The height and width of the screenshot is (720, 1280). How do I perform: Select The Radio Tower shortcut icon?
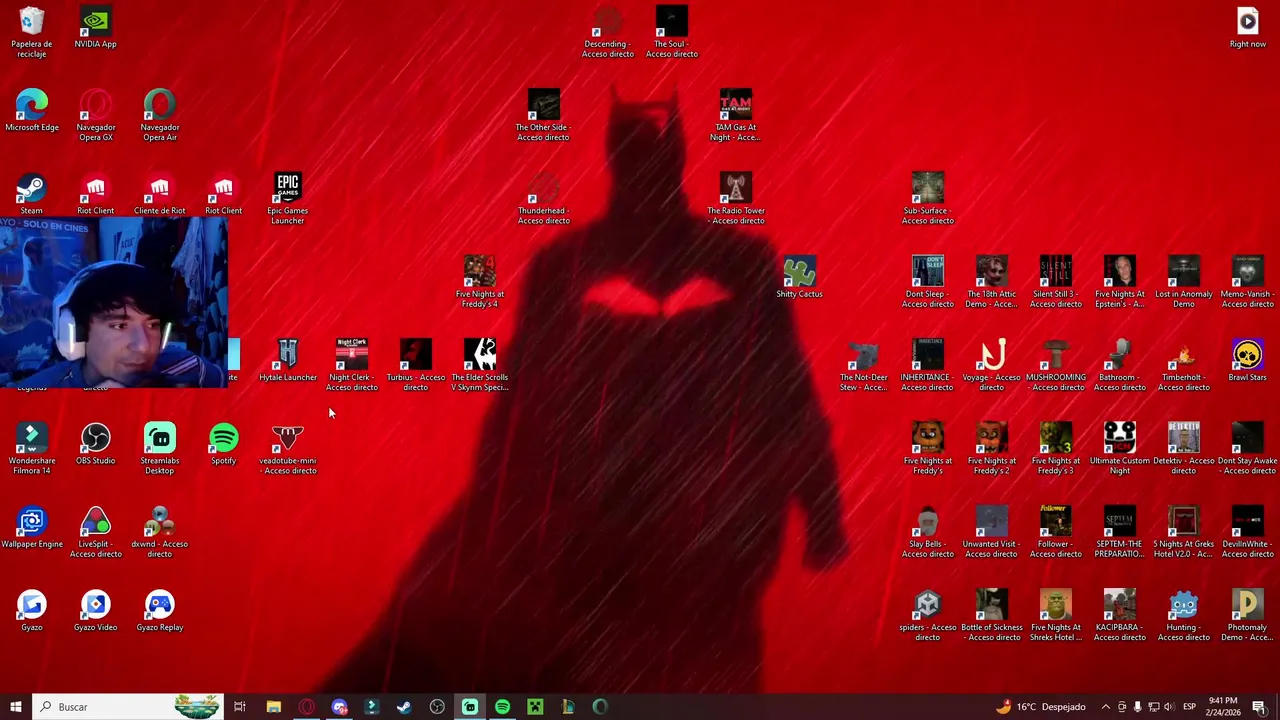736,199
